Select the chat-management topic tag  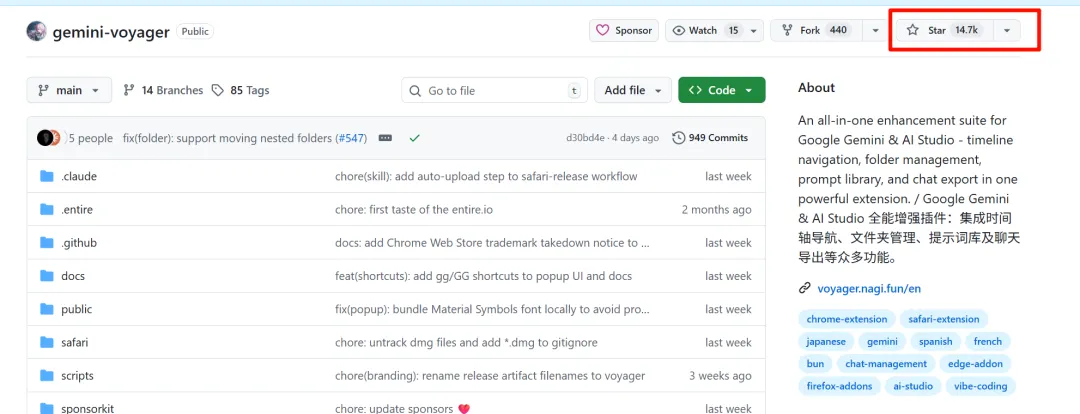(x=886, y=363)
